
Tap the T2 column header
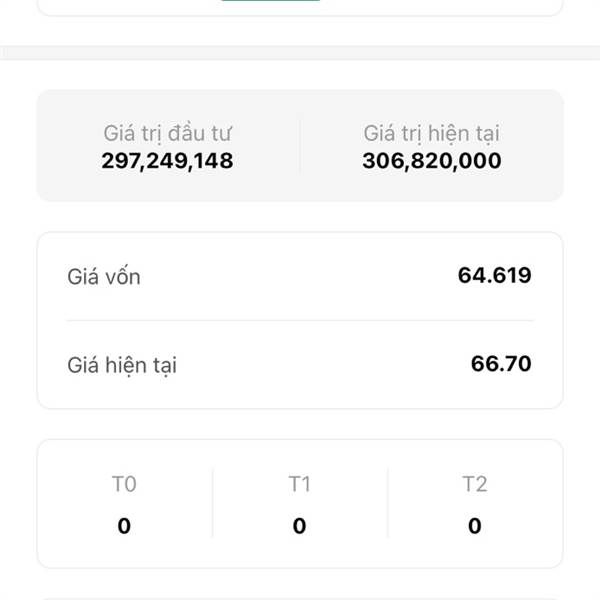click(474, 485)
